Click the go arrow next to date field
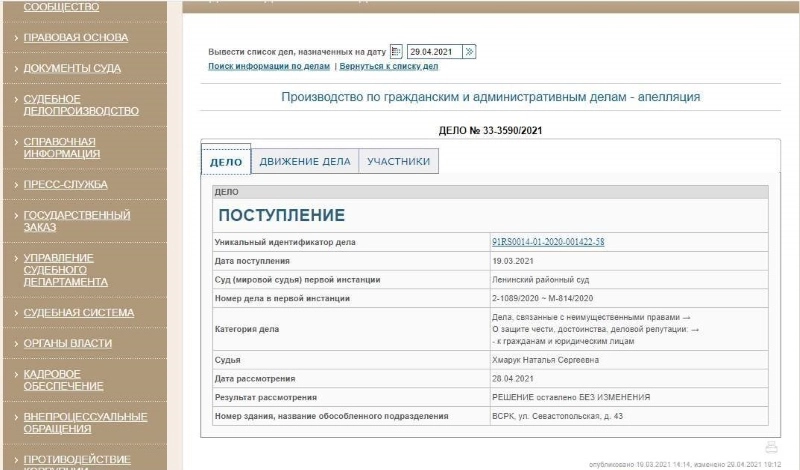 click(470, 51)
